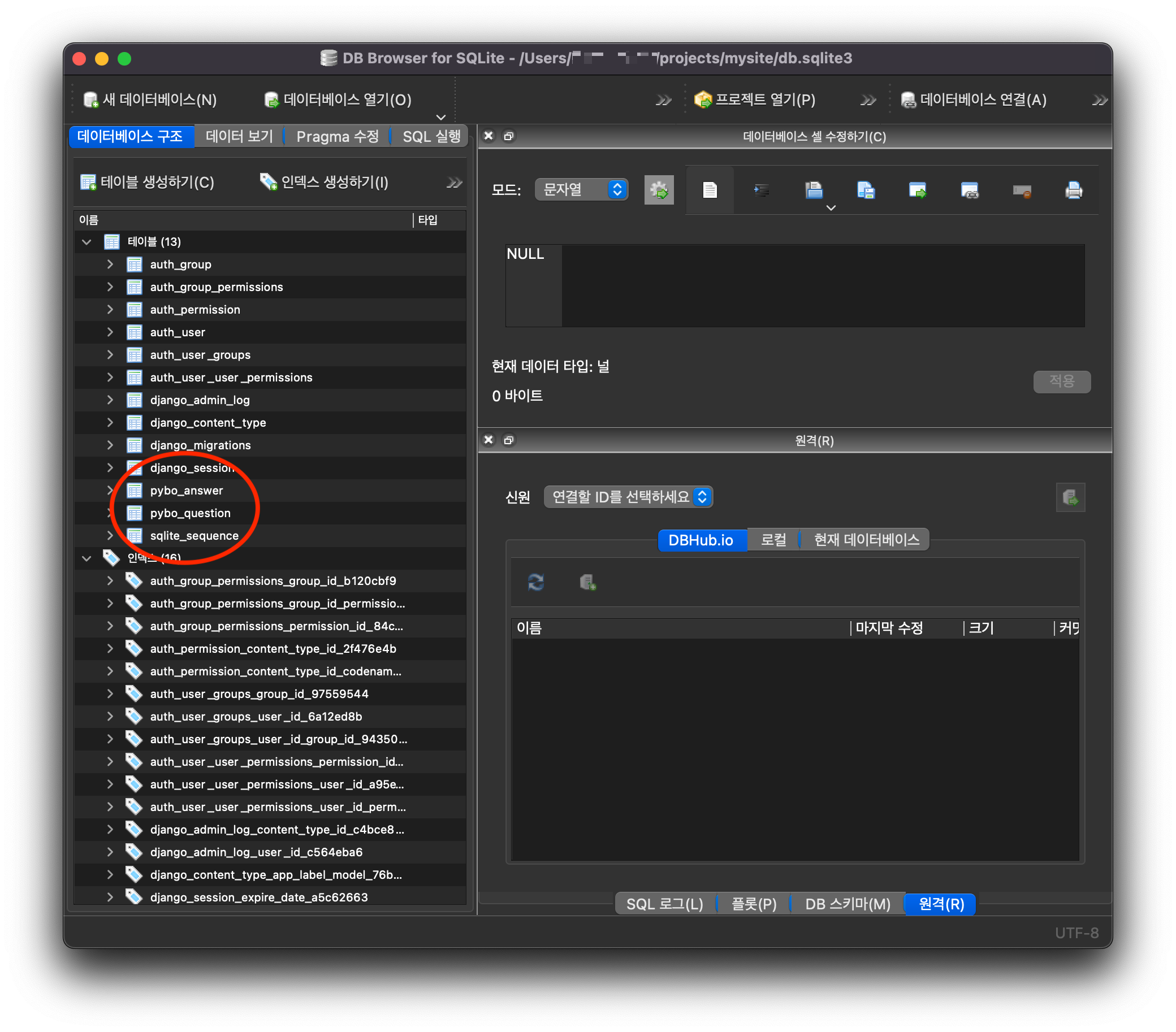
Task: Switch to the 데이터 보기 tab
Action: (x=239, y=136)
